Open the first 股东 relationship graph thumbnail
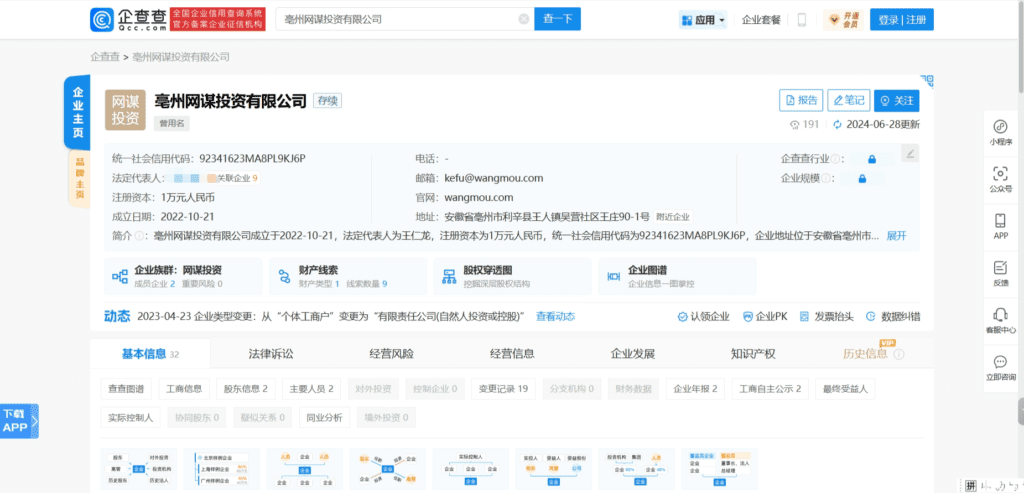 [139, 469]
